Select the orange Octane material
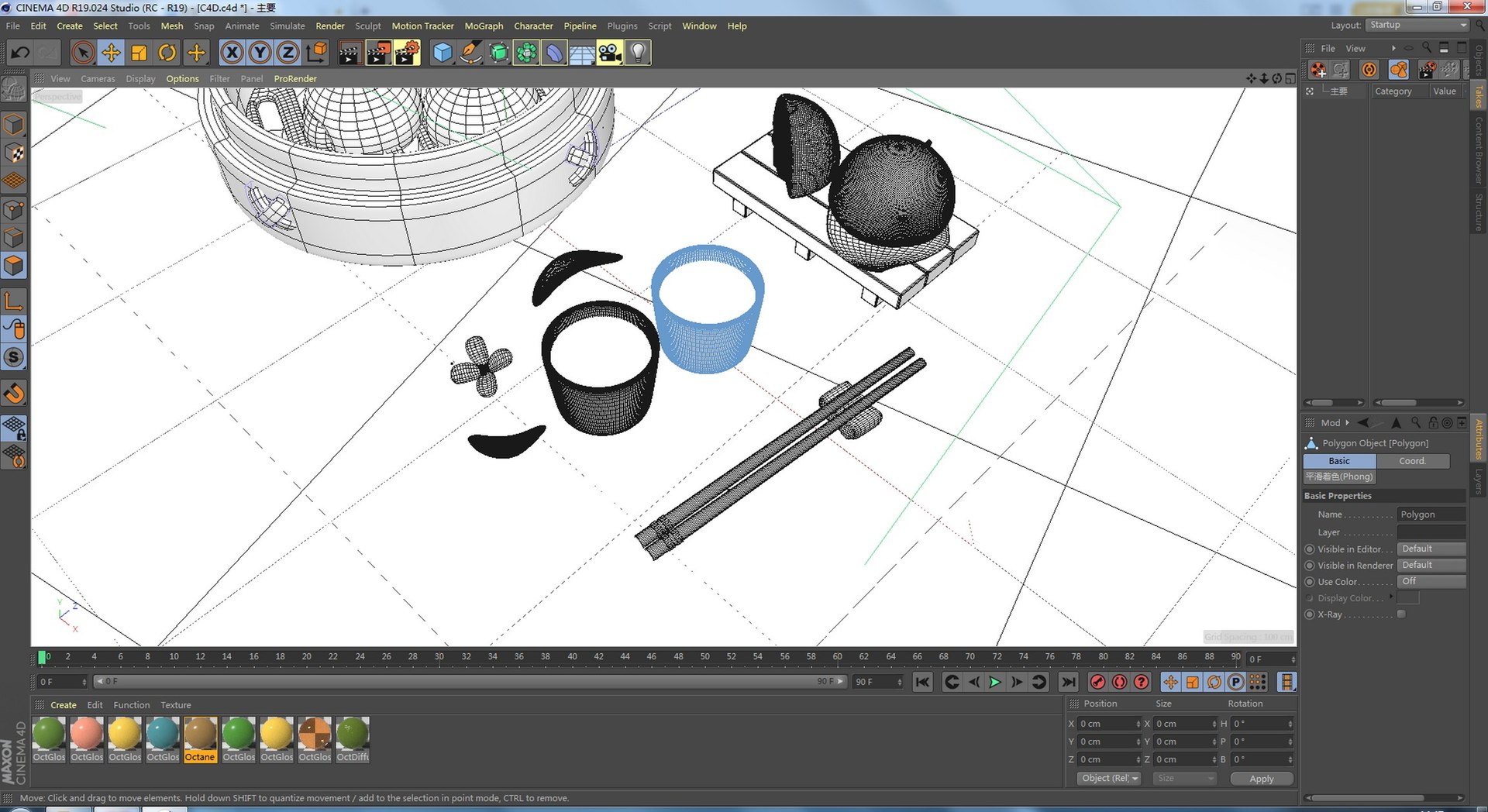 click(x=200, y=739)
